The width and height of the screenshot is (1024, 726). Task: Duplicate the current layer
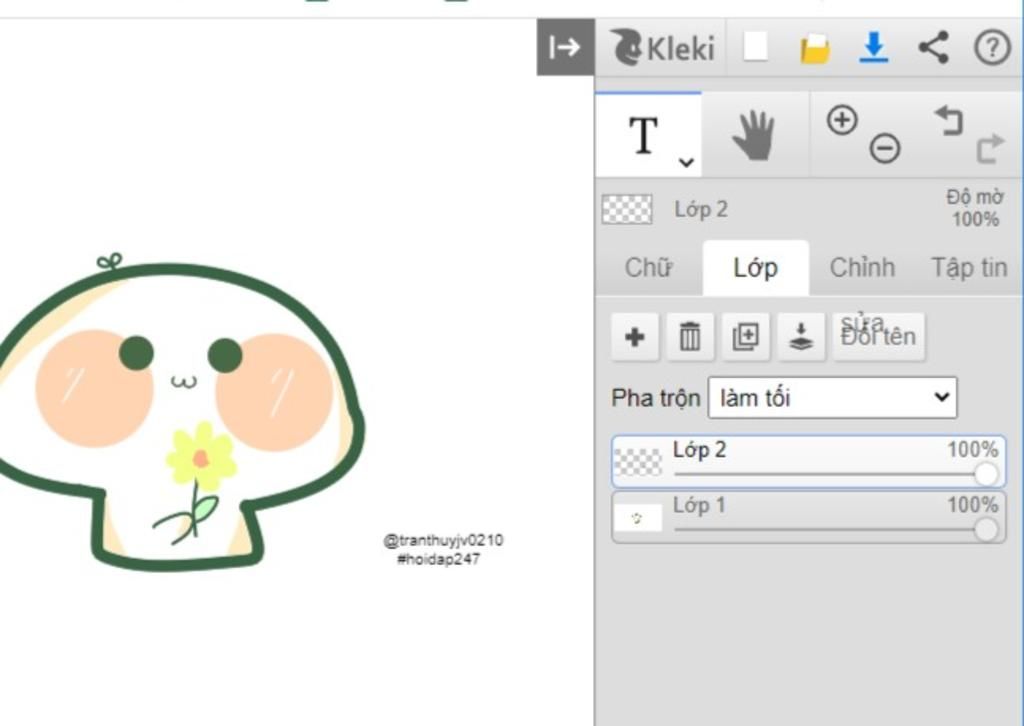(745, 337)
